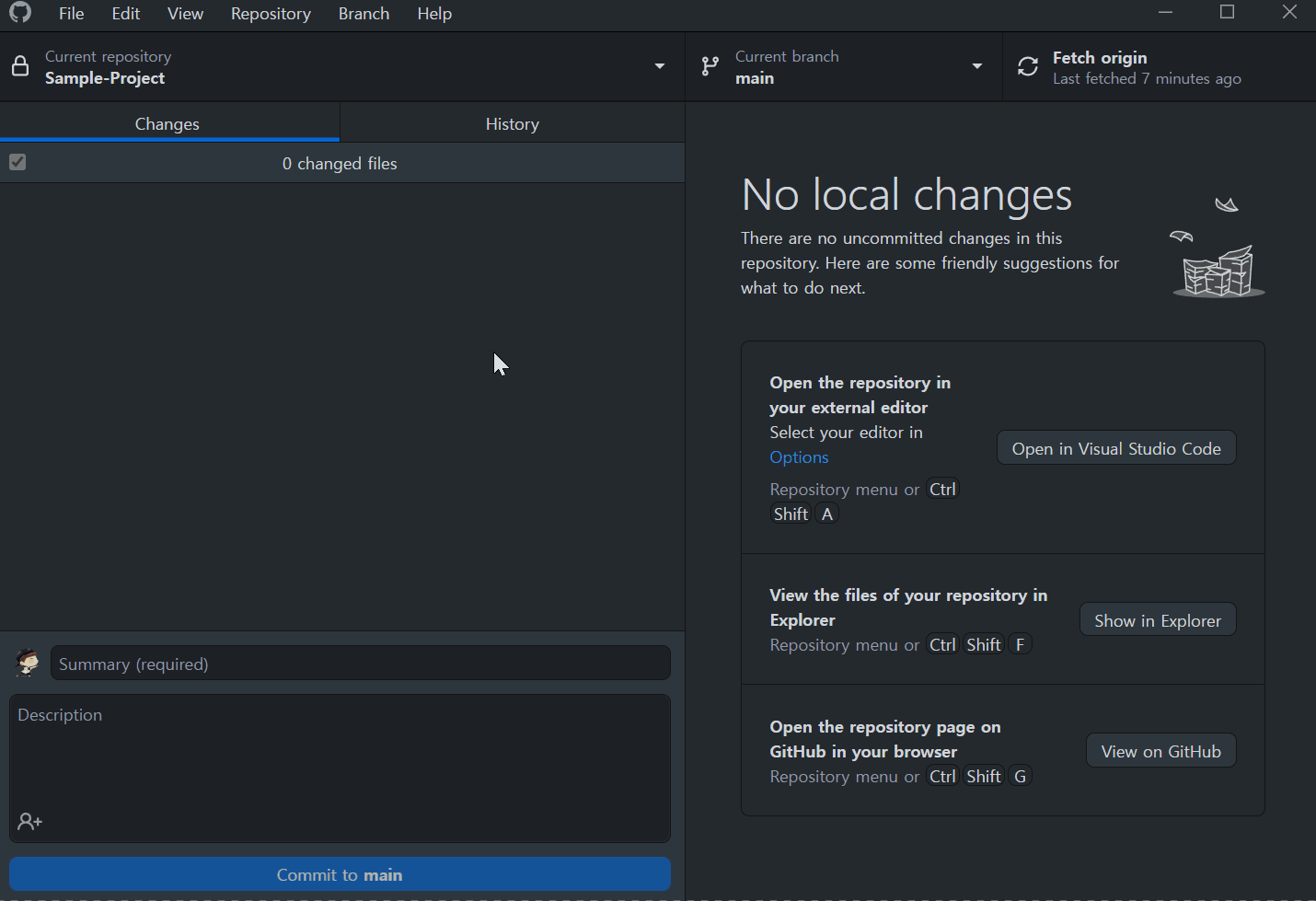Click Open in Visual Studio Code button

[x=1116, y=448]
